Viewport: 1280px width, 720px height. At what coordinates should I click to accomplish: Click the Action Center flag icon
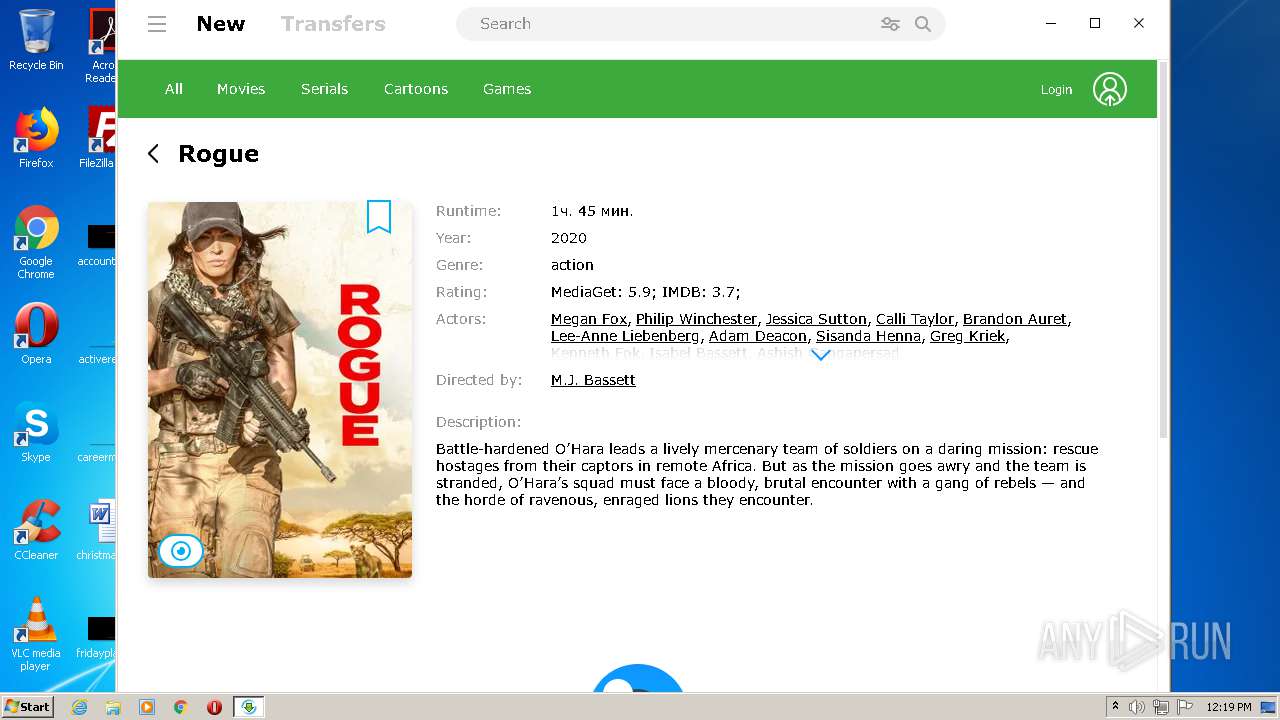point(1185,707)
